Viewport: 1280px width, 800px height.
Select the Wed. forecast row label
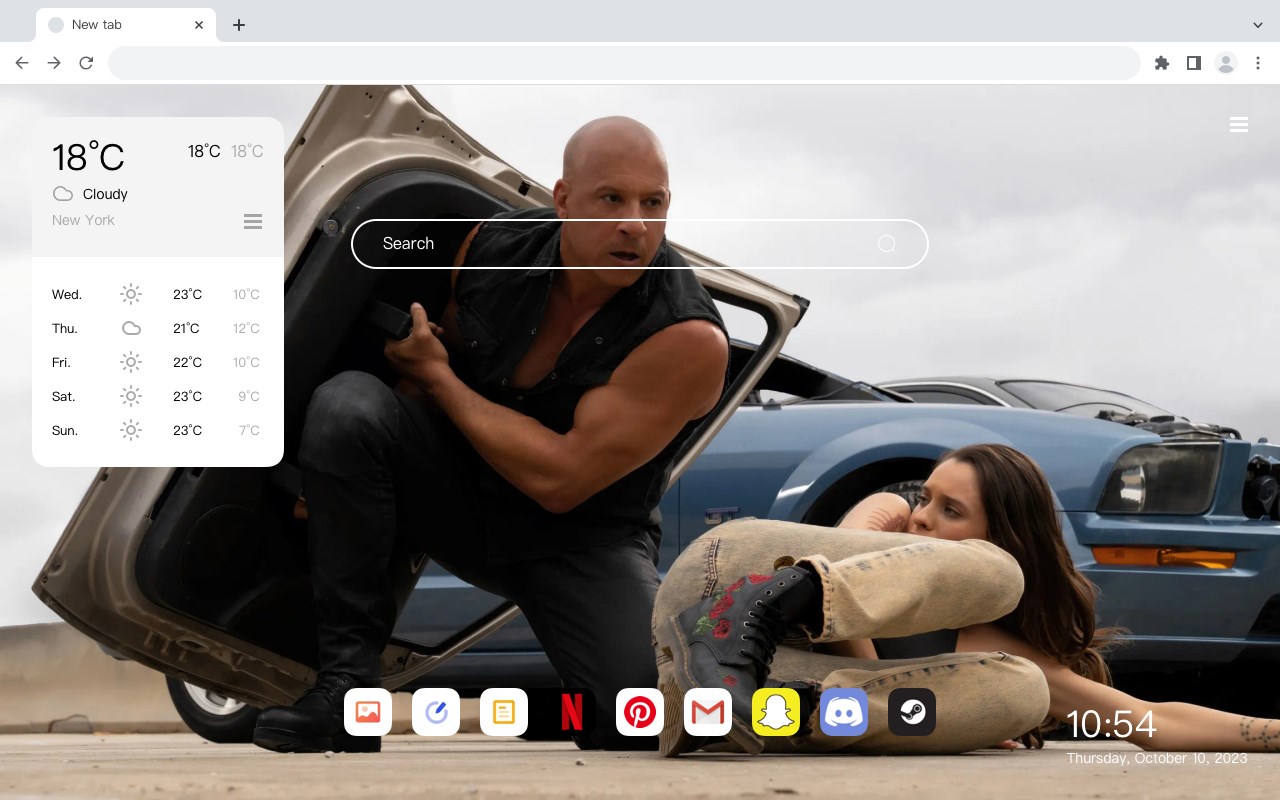(x=67, y=295)
